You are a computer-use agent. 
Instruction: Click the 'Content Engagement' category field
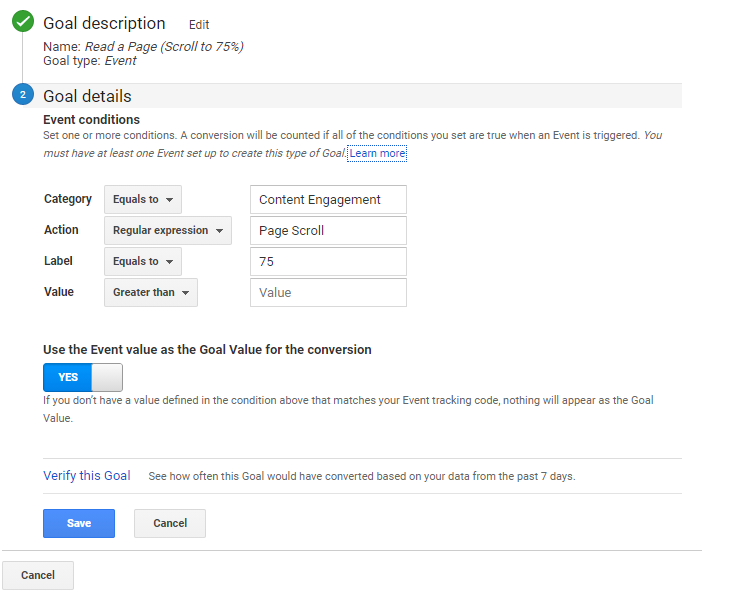(x=328, y=200)
